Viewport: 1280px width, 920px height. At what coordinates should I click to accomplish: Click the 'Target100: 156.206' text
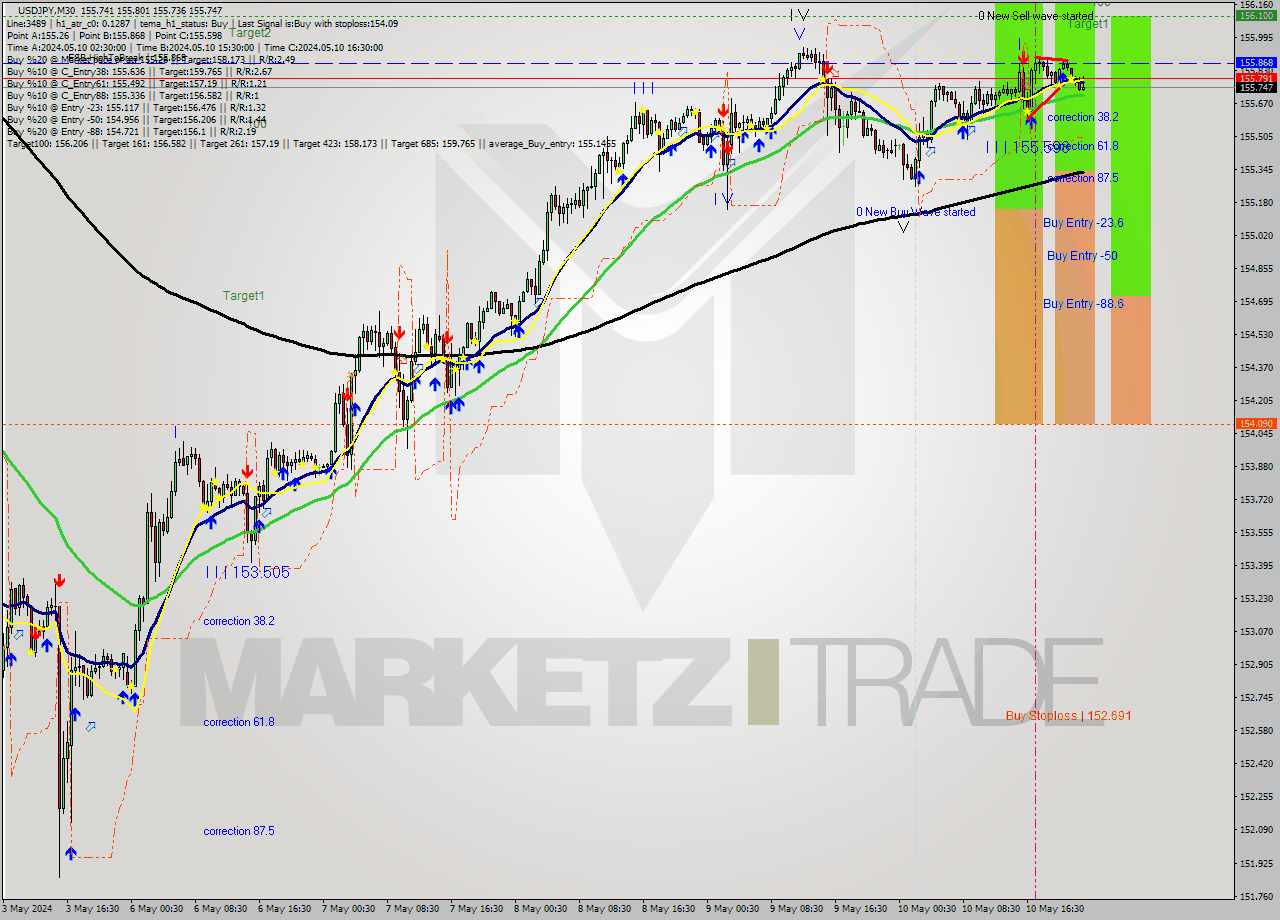(x=49, y=144)
